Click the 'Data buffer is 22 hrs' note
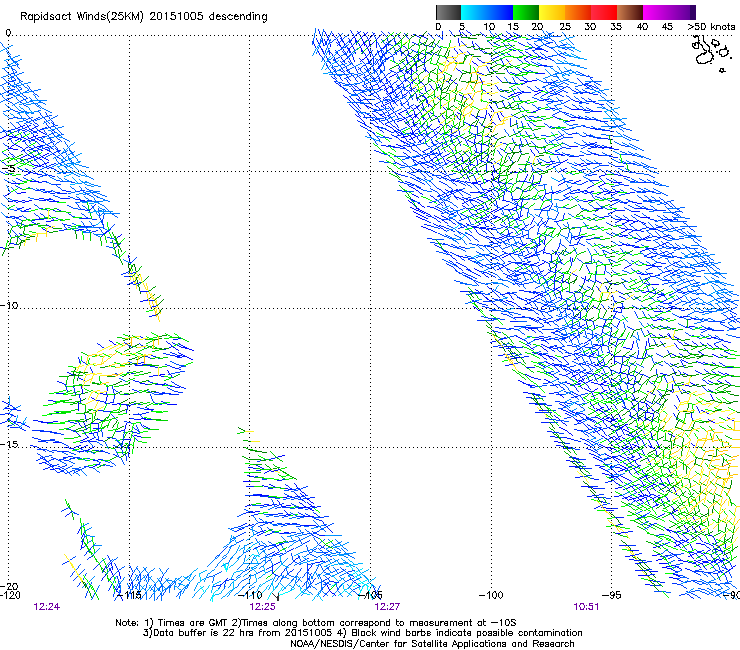The image size is (740, 650). pyautogui.click(x=362, y=633)
